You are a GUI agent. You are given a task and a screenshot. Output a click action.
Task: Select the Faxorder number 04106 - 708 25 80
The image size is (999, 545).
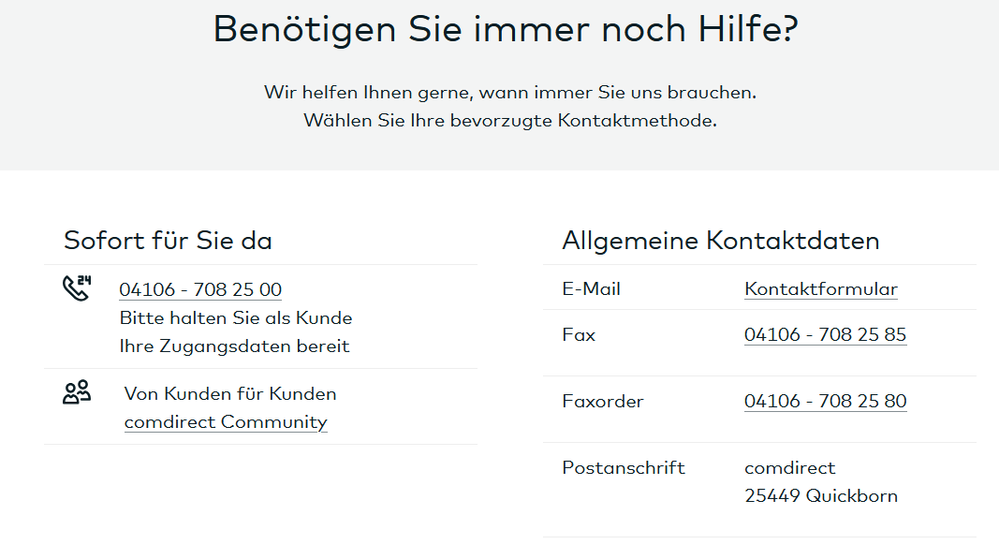(825, 402)
